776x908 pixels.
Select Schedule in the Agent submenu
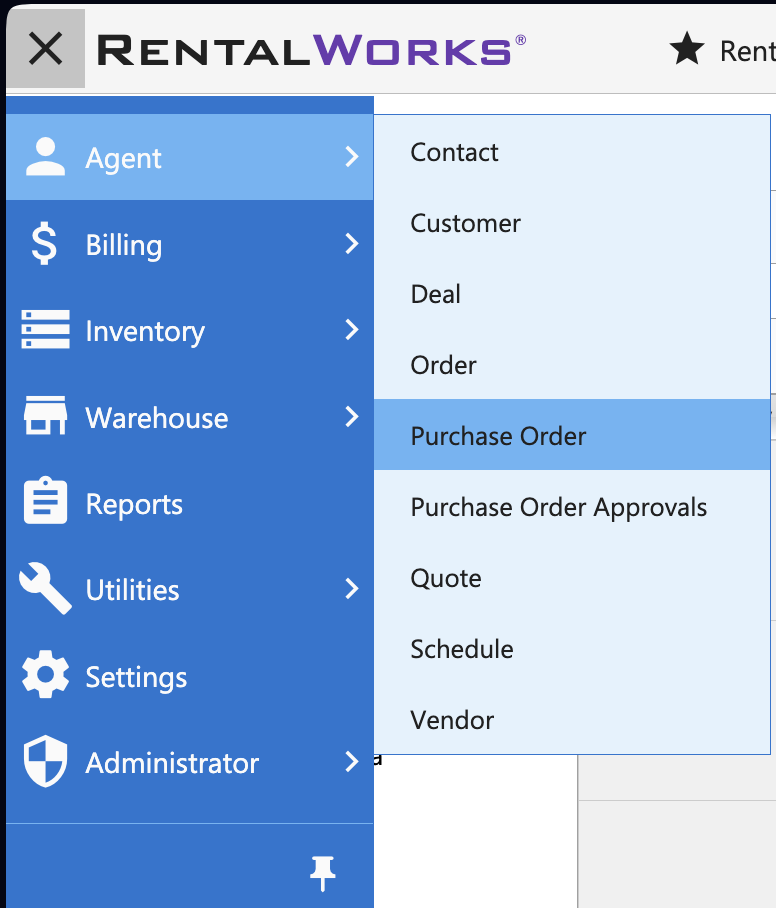[572, 649]
